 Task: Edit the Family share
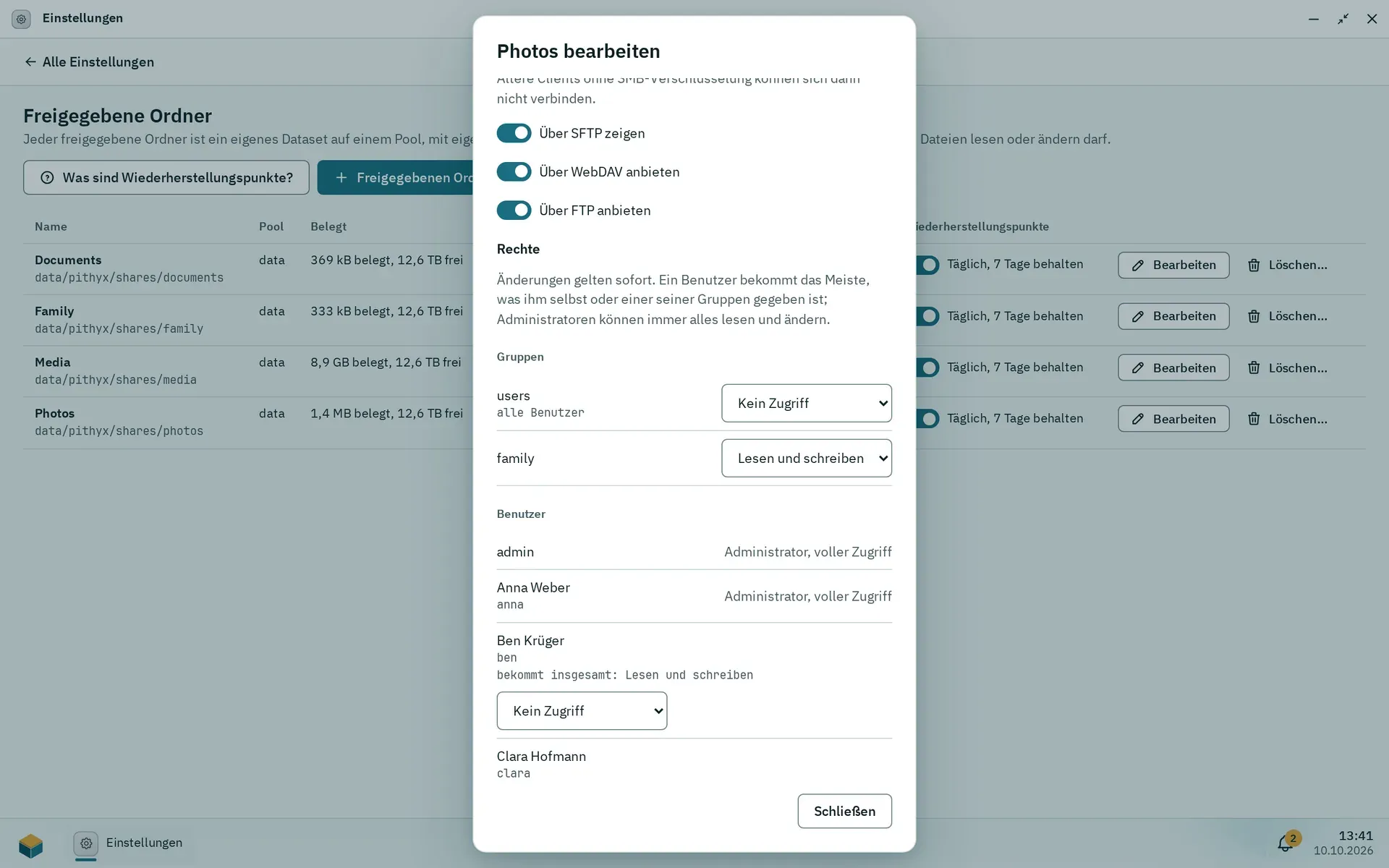[x=1173, y=316]
